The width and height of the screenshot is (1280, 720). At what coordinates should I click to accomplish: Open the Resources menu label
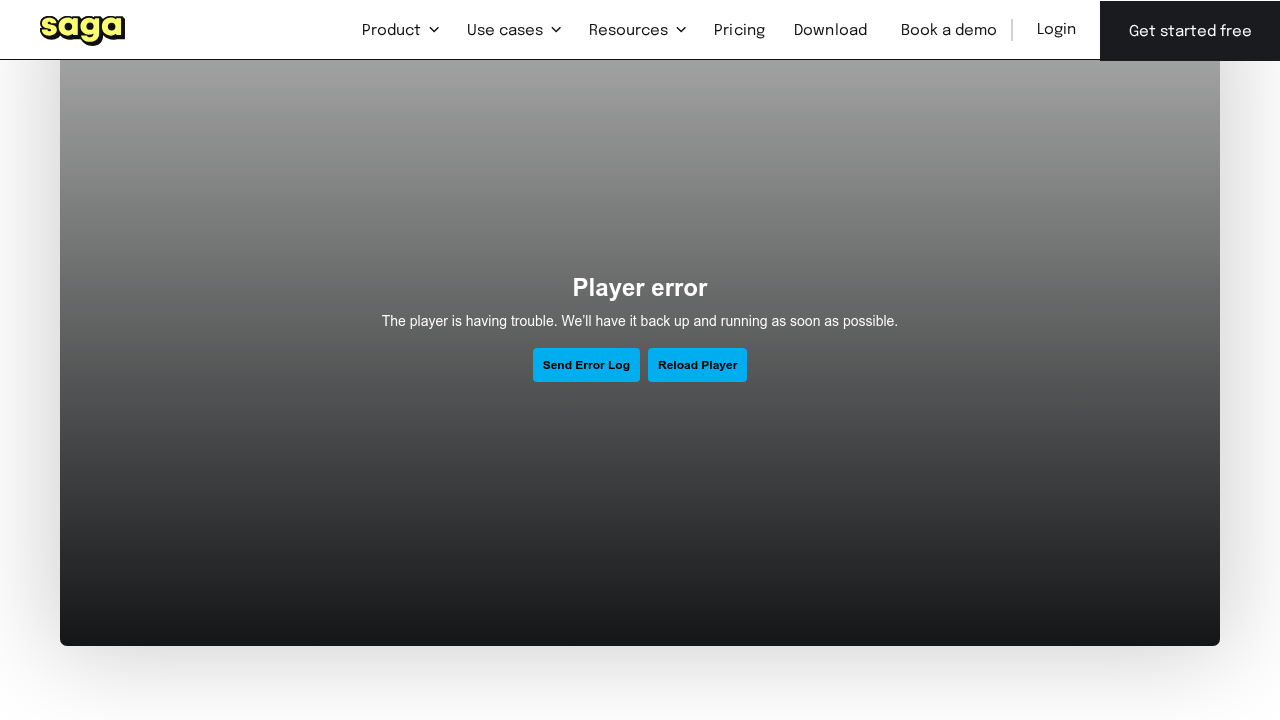[x=628, y=30]
